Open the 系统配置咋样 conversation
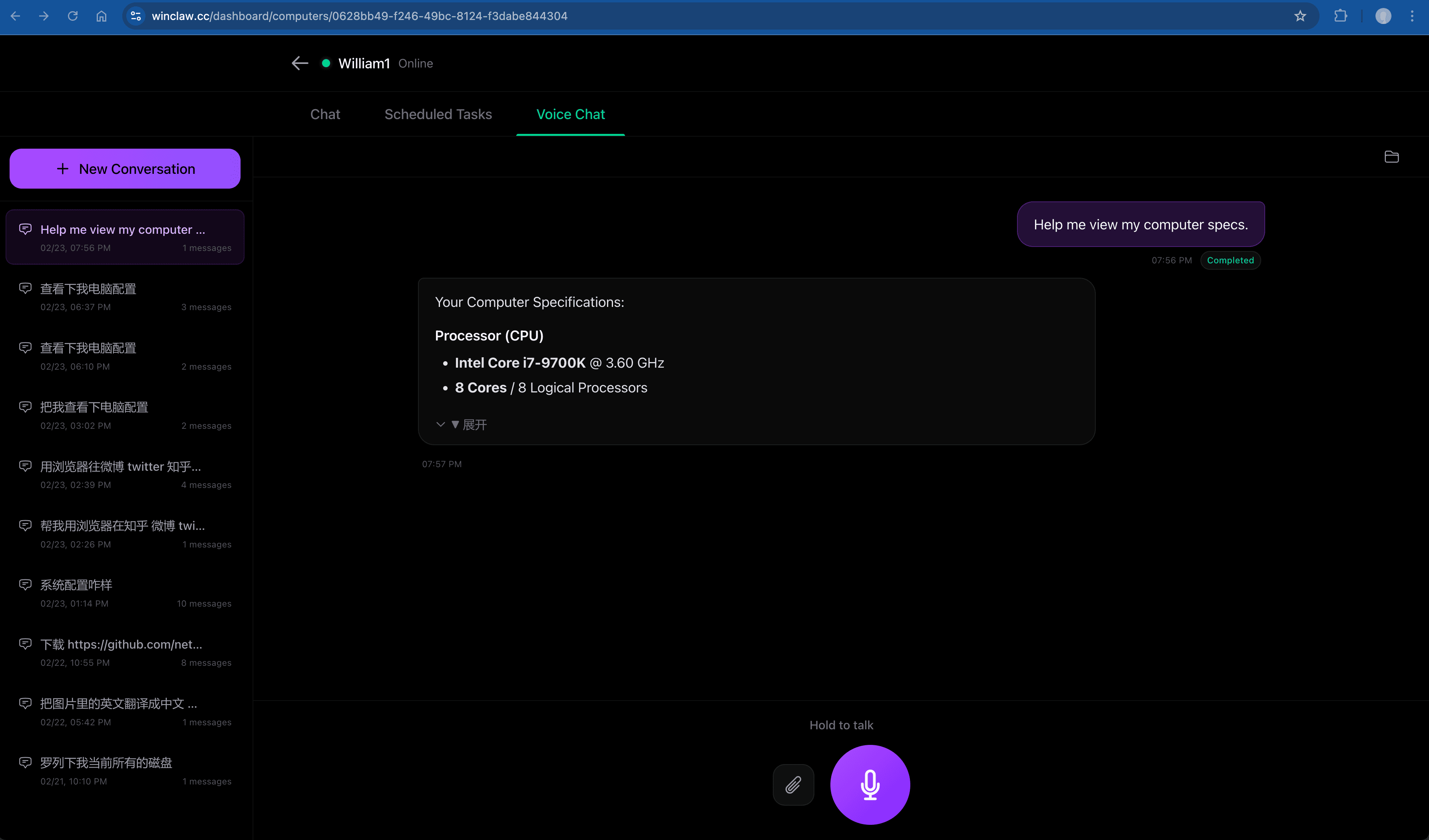The width and height of the screenshot is (1429, 840). tap(125, 593)
